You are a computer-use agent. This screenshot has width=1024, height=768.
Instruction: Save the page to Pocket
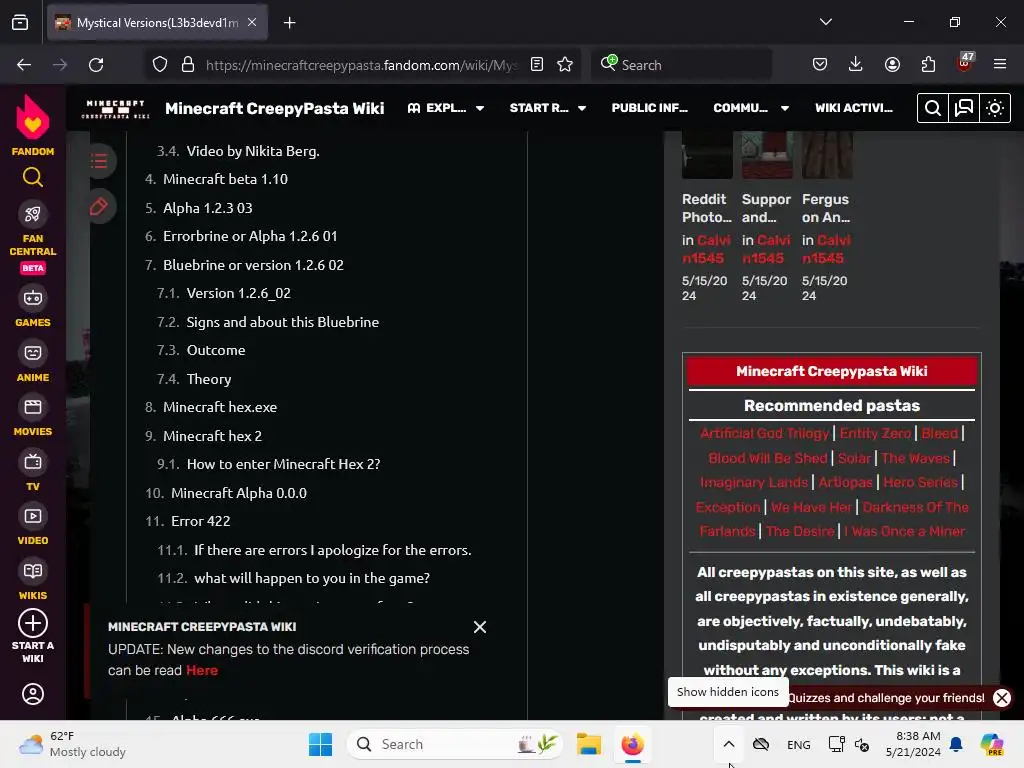(x=820, y=65)
